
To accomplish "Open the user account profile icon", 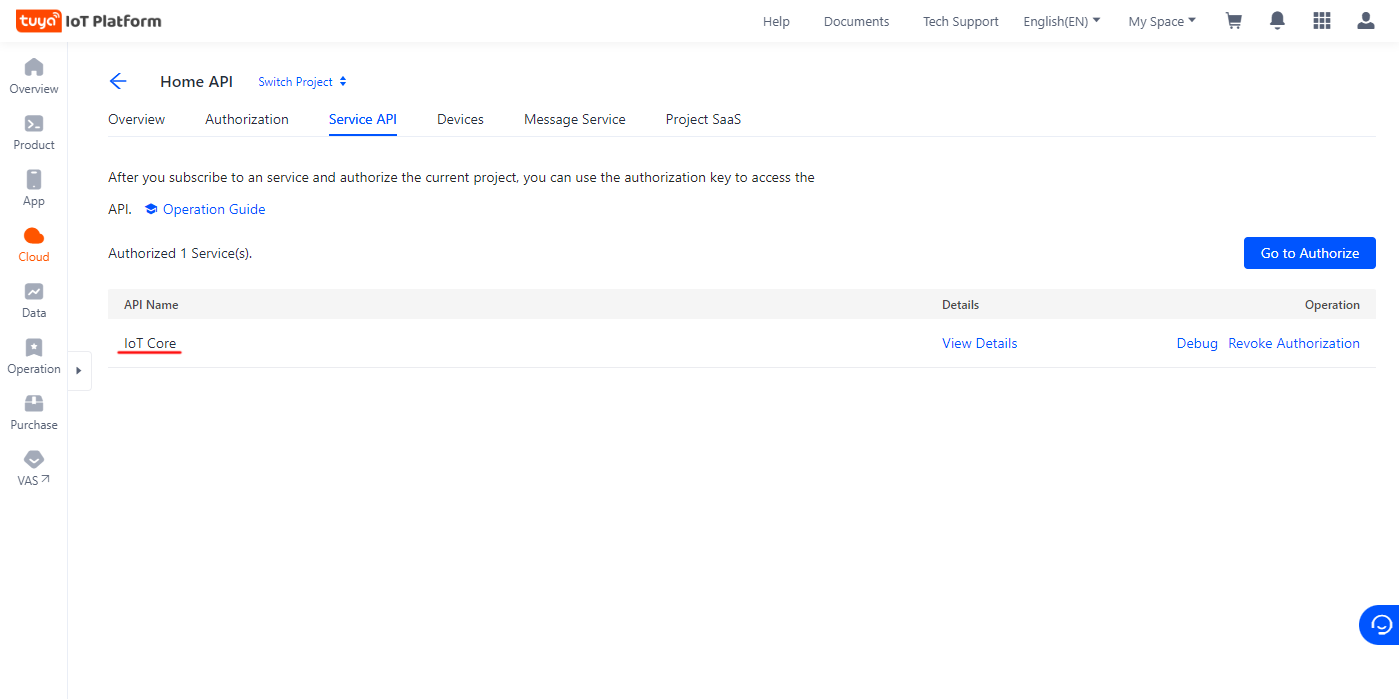I will pos(1366,21).
